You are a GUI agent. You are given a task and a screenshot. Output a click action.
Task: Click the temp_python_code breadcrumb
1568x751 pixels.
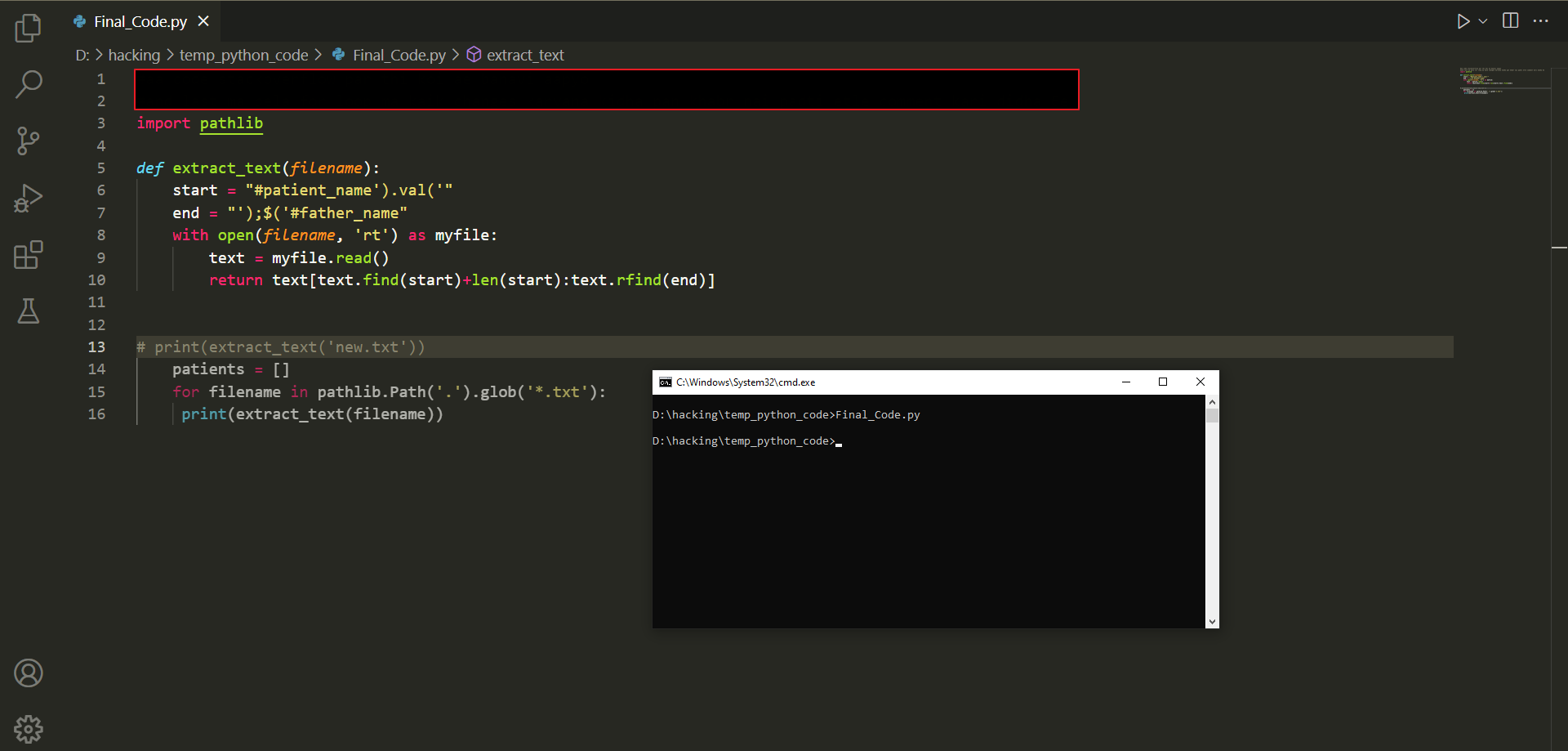click(x=243, y=55)
